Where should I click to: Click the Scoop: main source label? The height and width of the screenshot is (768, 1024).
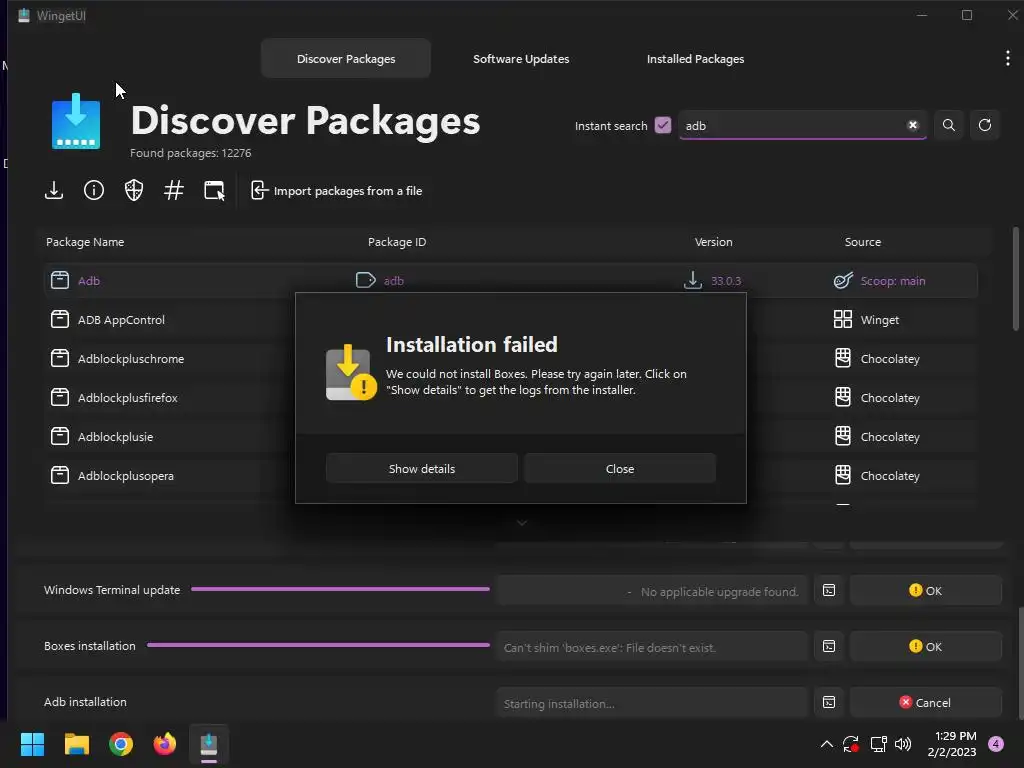893,281
